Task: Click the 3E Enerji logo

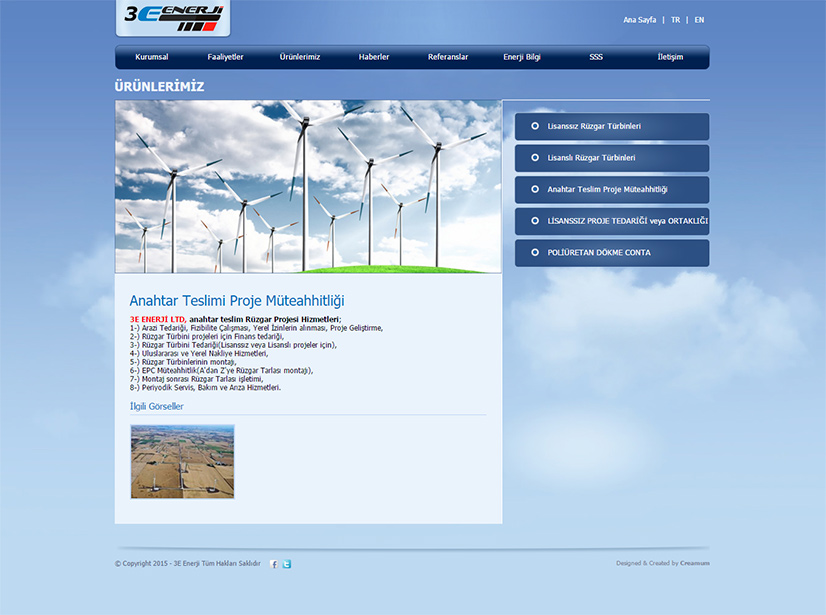Action: point(173,17)
